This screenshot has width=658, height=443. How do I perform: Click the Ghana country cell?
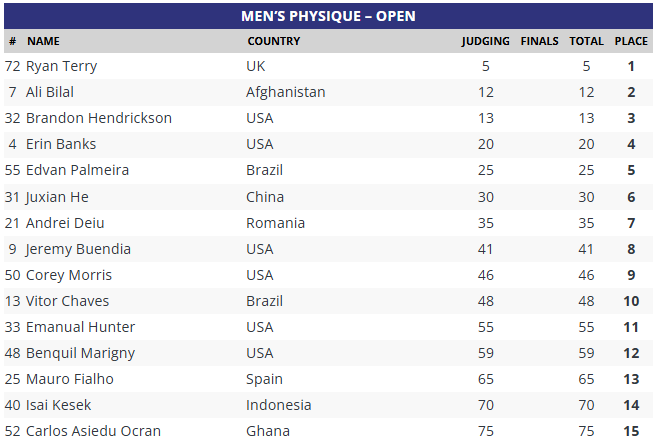[267, 431]
